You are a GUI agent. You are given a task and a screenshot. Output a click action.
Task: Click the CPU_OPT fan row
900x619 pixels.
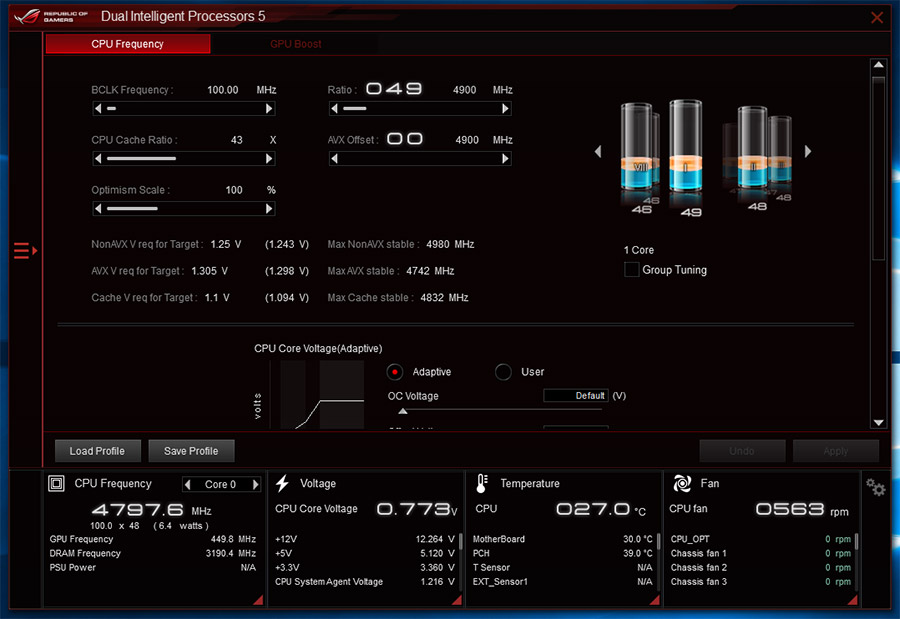pos(761,539)
